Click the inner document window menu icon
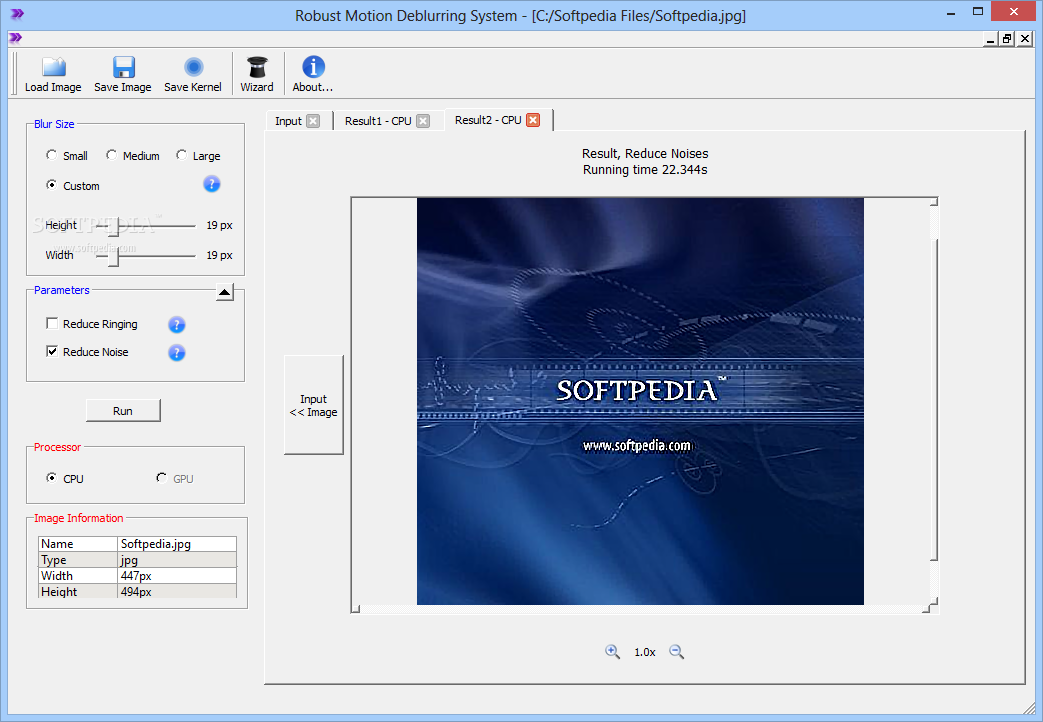The image size is (1043, 722). pos(15,38)
